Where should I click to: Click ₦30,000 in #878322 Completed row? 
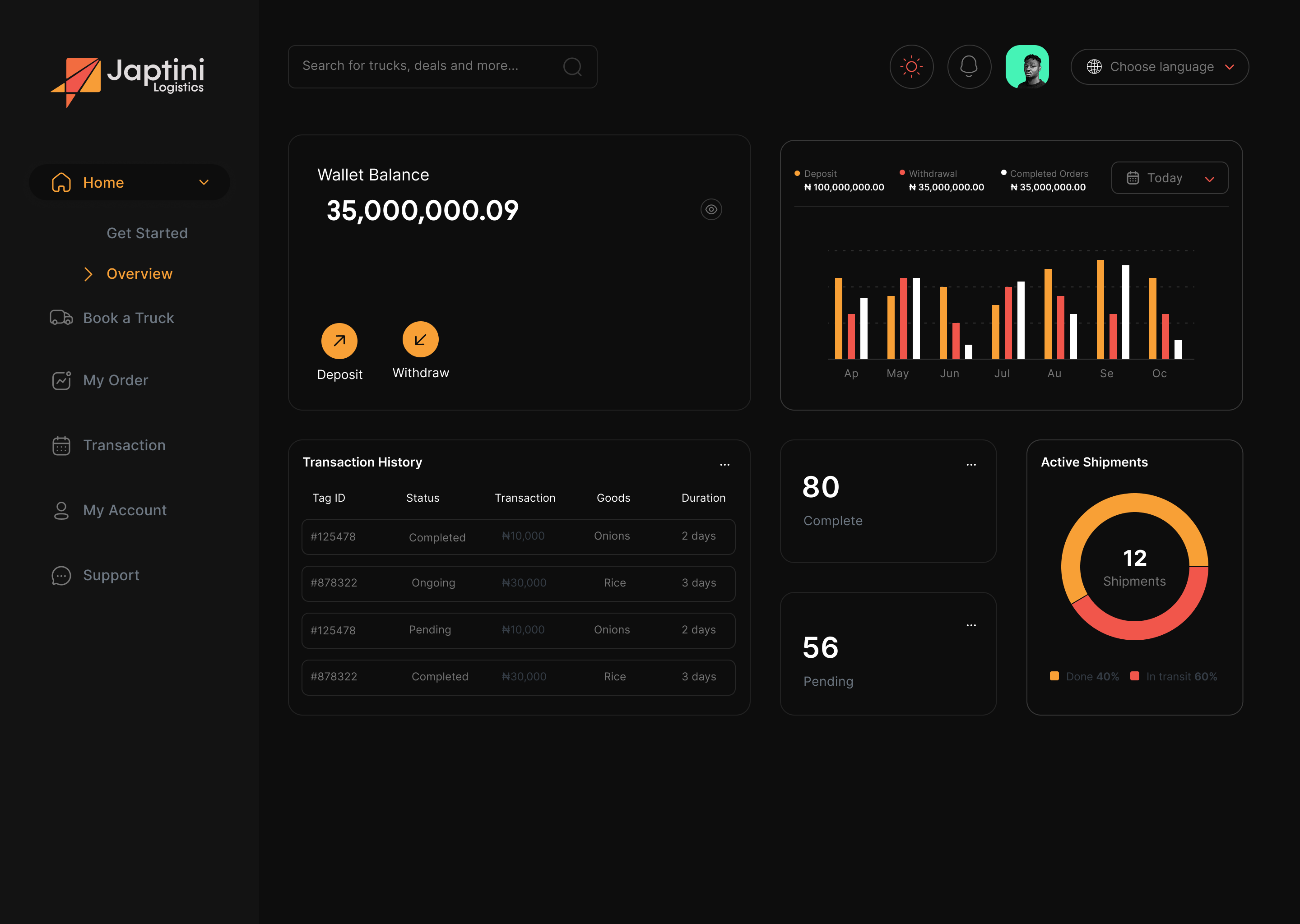click(x=524, y=676)
